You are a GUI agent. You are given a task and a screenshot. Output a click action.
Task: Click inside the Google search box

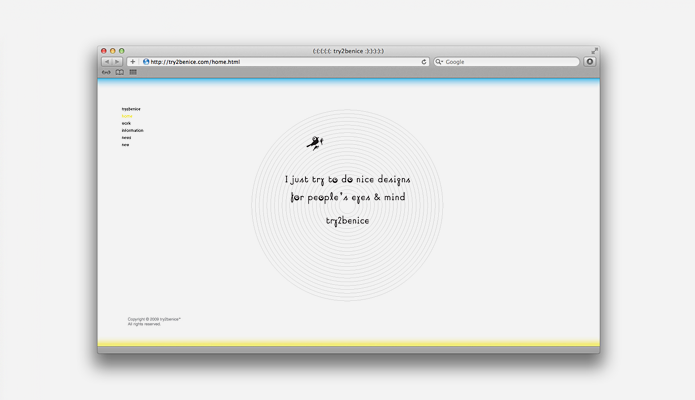point(507,62)
